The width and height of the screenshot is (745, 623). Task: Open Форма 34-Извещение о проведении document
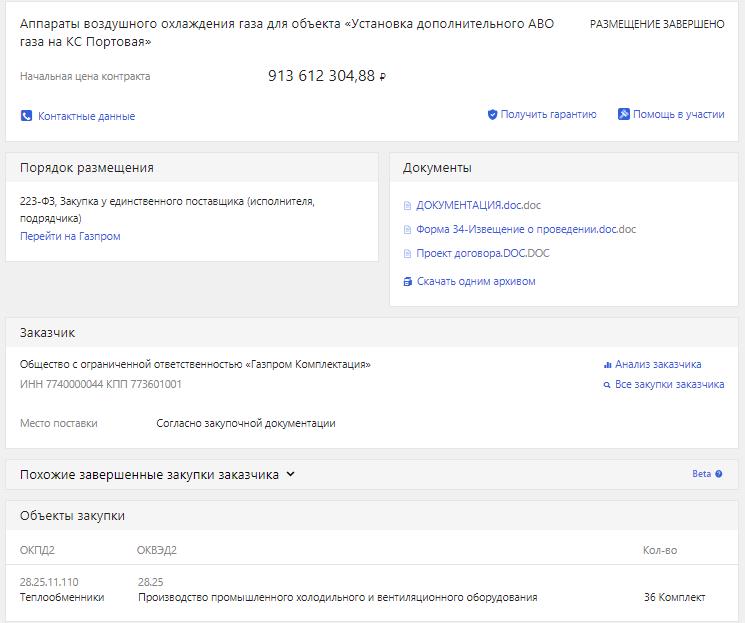pyautogui.click(x=526, y=229)
